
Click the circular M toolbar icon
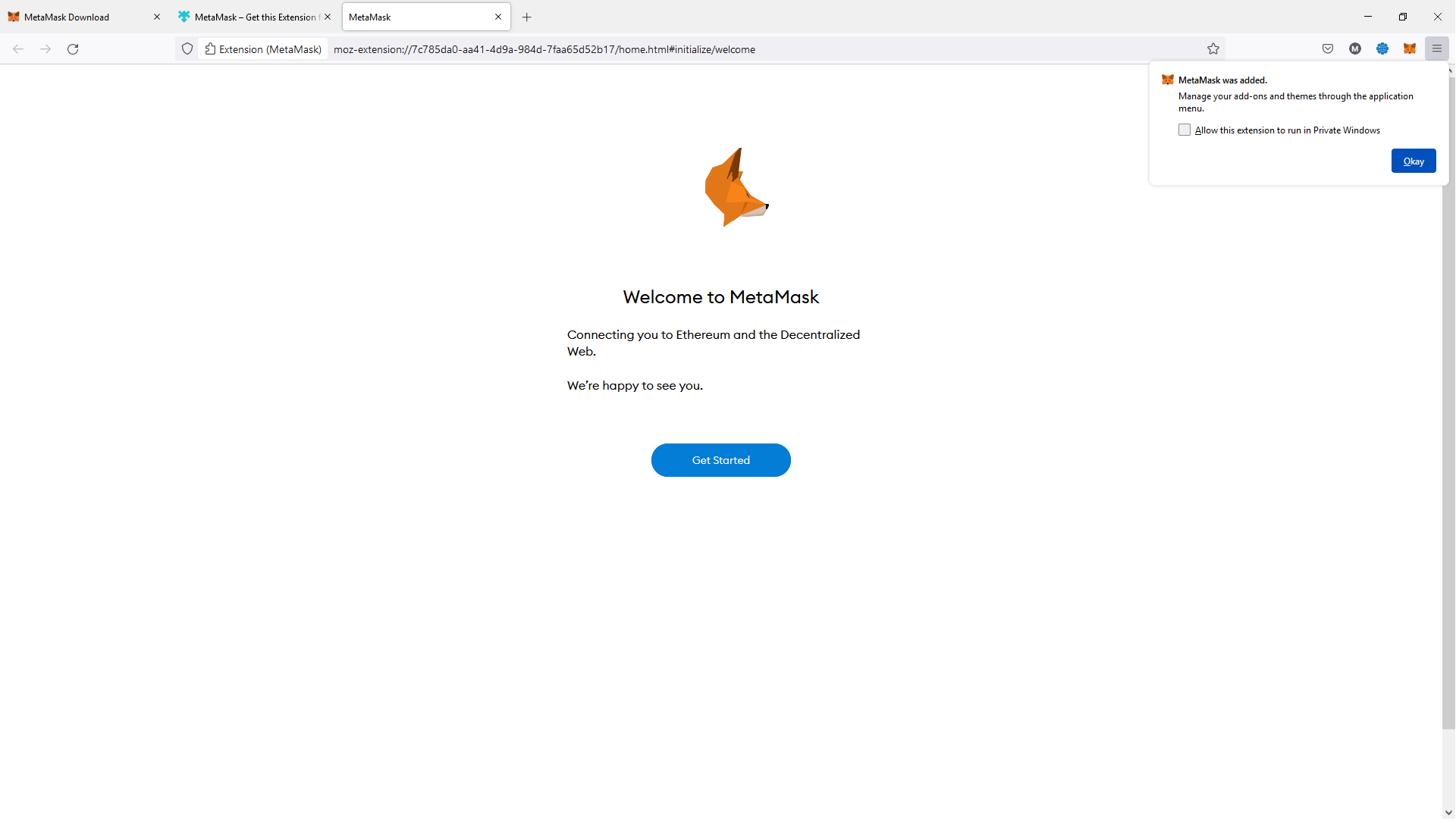click(x=1355, y=49)
